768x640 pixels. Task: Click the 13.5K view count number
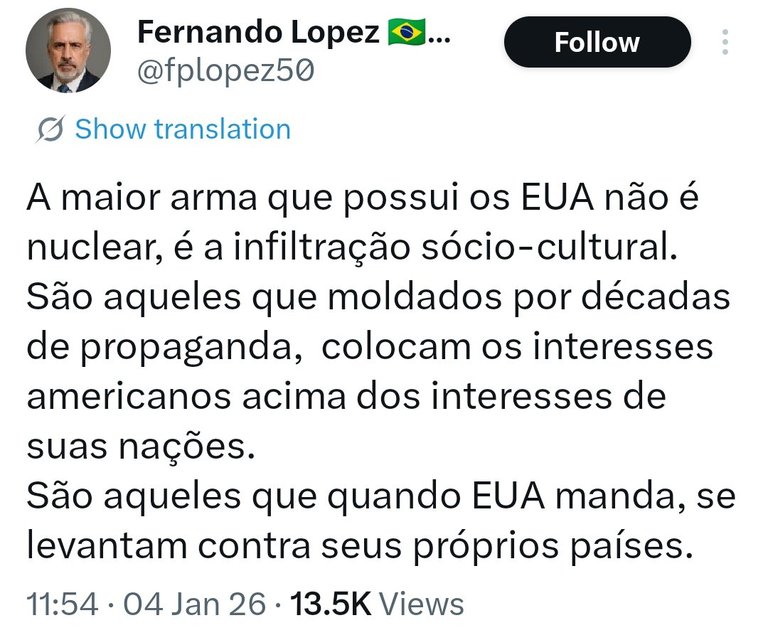tap(330, 604)
